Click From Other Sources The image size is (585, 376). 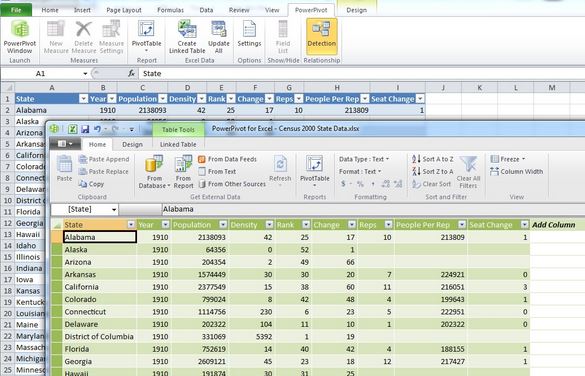(x=232, y=184)
